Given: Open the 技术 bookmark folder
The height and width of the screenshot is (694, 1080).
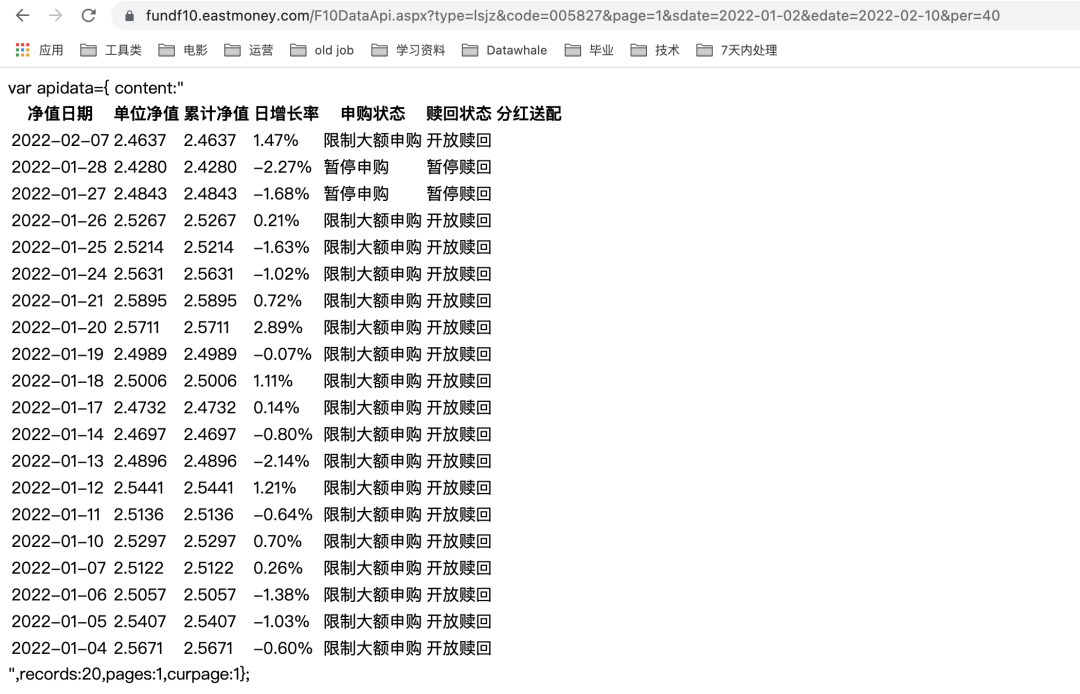Looking at the screenshot, I should click(655, 50).
